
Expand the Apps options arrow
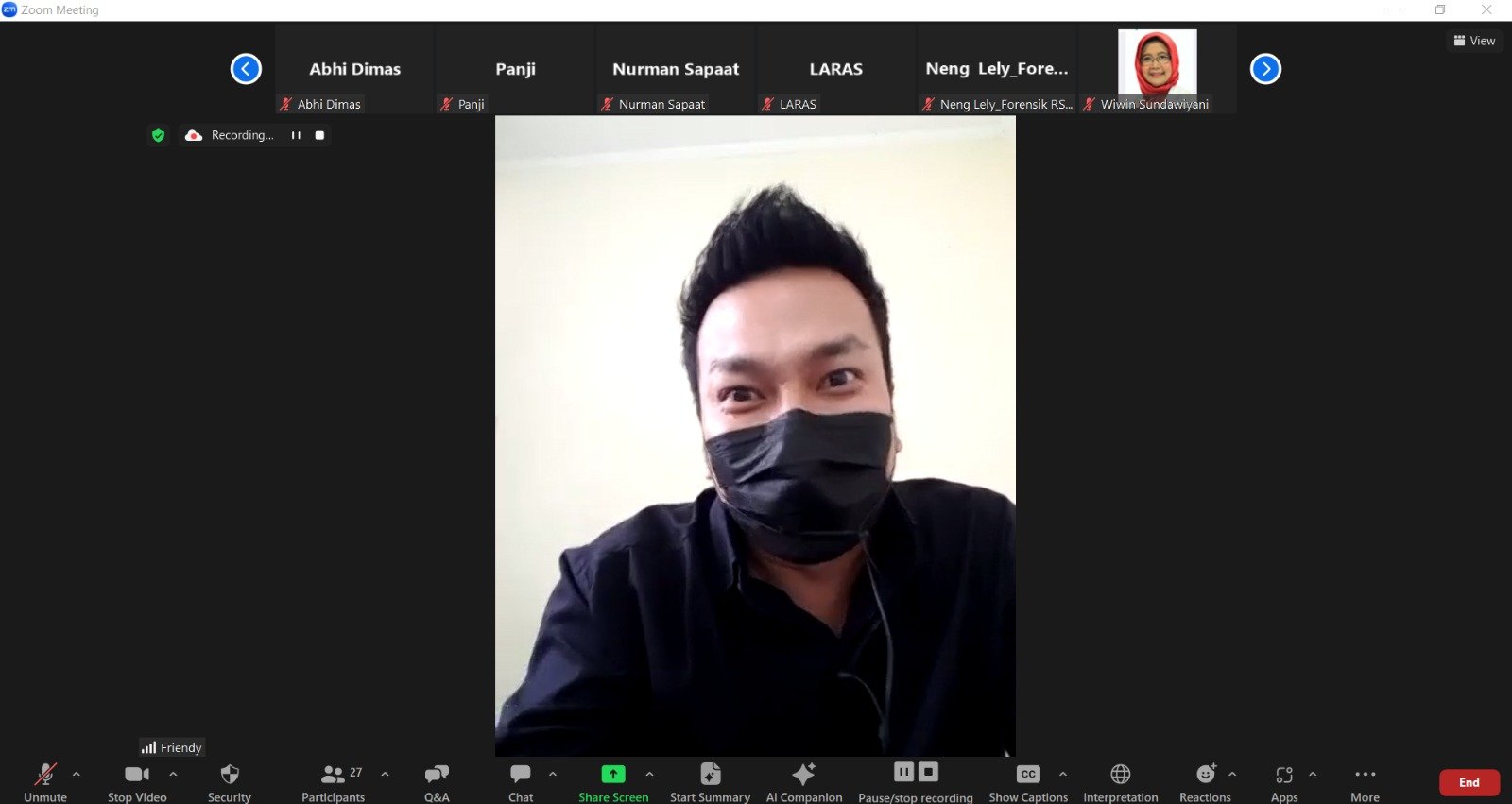click(1313, 774)
